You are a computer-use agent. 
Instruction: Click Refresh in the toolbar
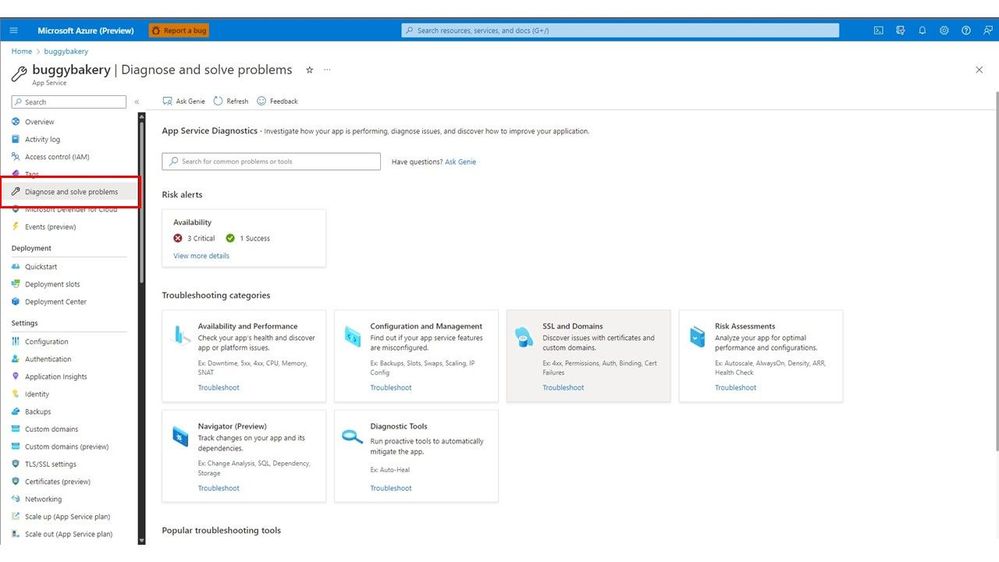point(231,101)
